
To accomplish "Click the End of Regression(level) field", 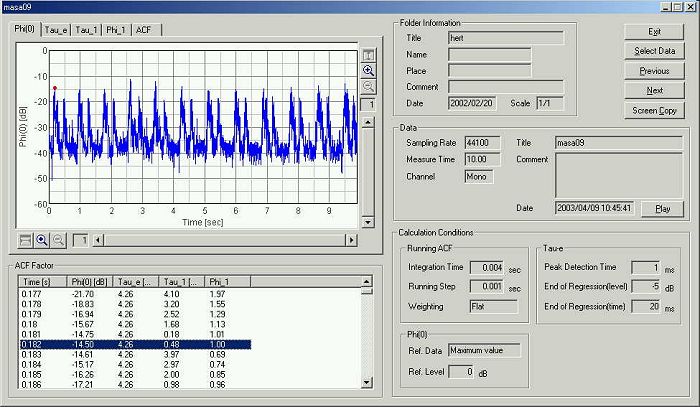I will (646, 287).
